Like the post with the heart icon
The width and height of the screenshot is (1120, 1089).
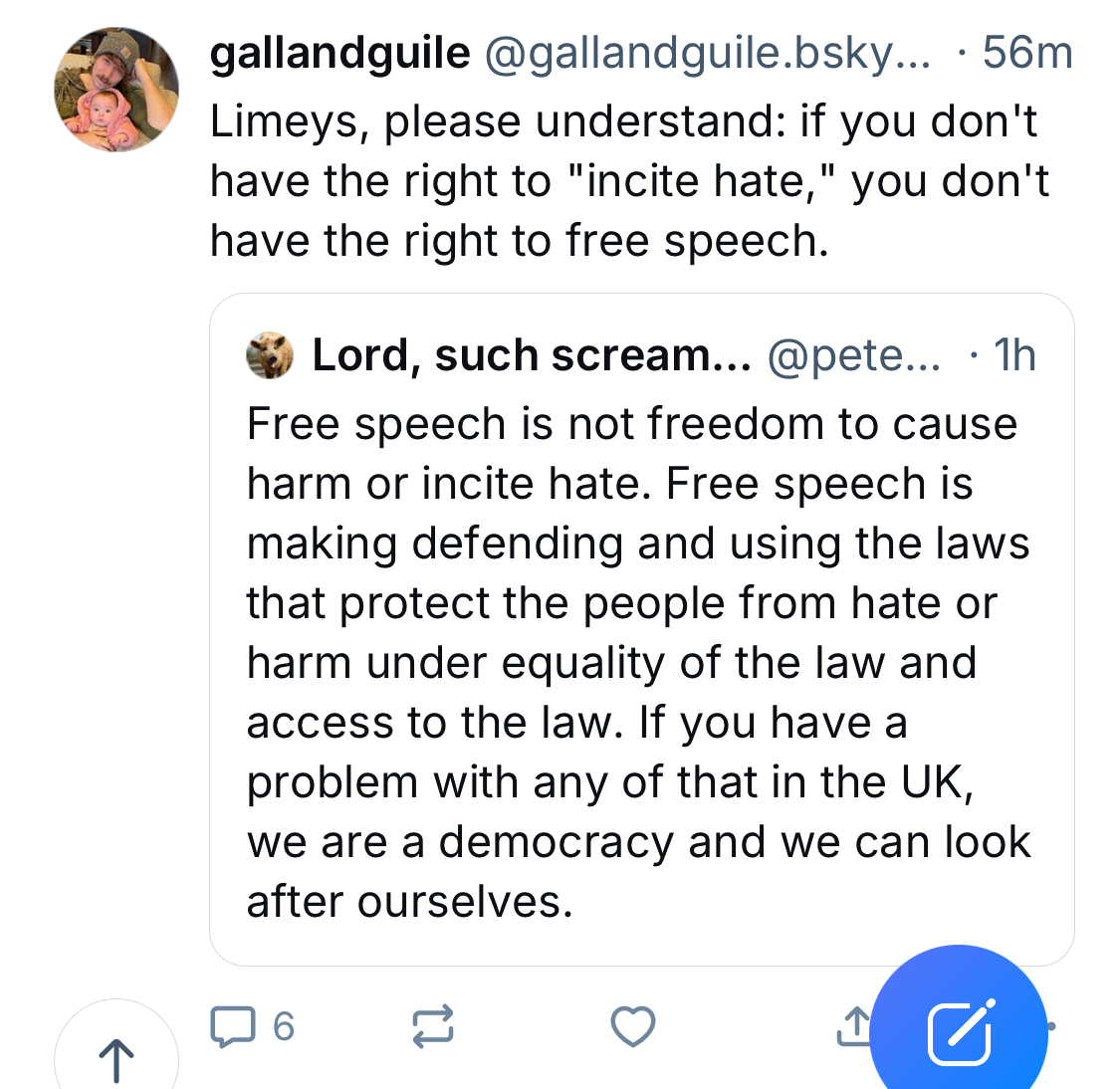coord(632,1026)
